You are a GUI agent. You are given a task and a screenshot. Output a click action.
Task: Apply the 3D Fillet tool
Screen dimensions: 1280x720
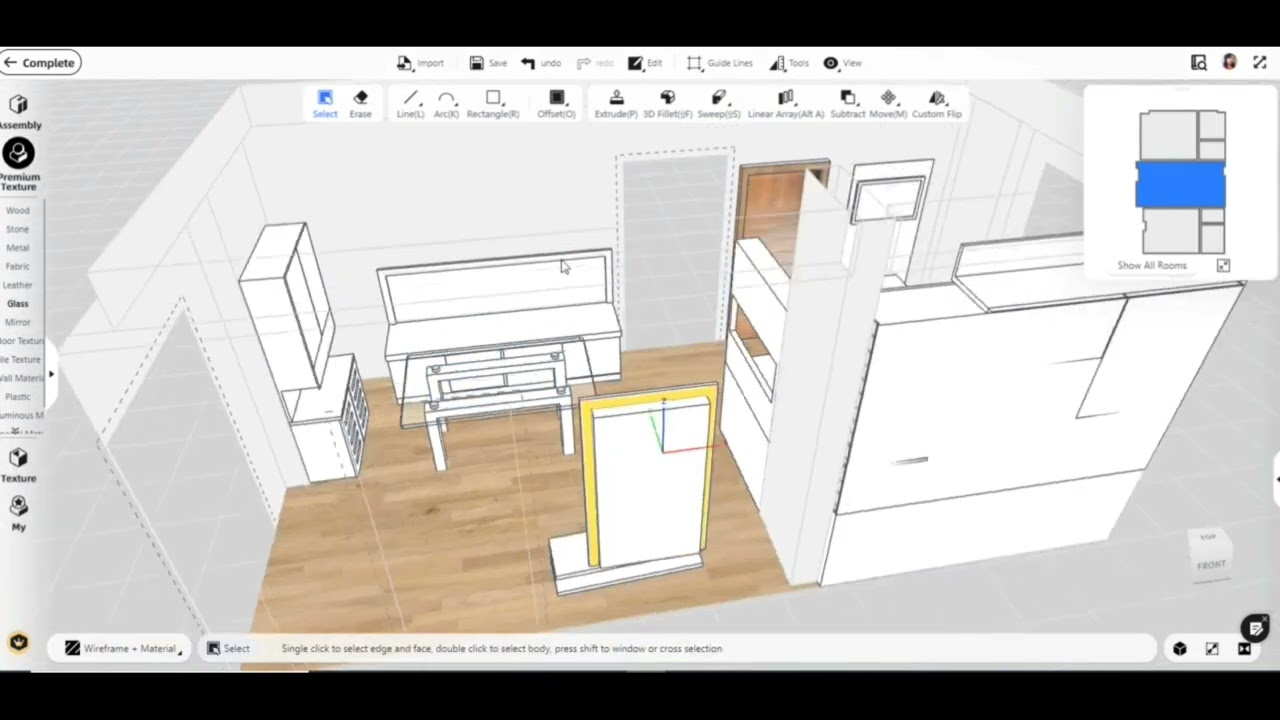pos(667,104)
